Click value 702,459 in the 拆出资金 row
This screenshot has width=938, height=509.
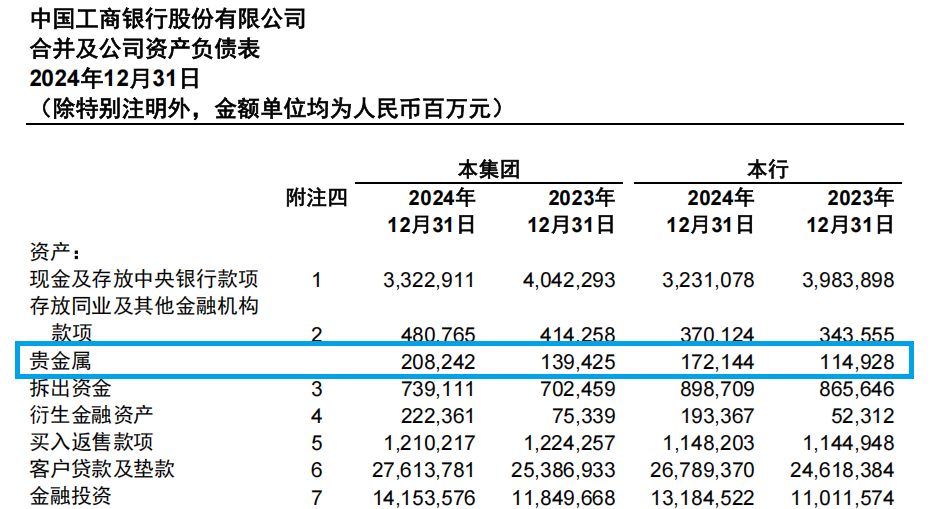pyautogui.click(x=578, y=389)
